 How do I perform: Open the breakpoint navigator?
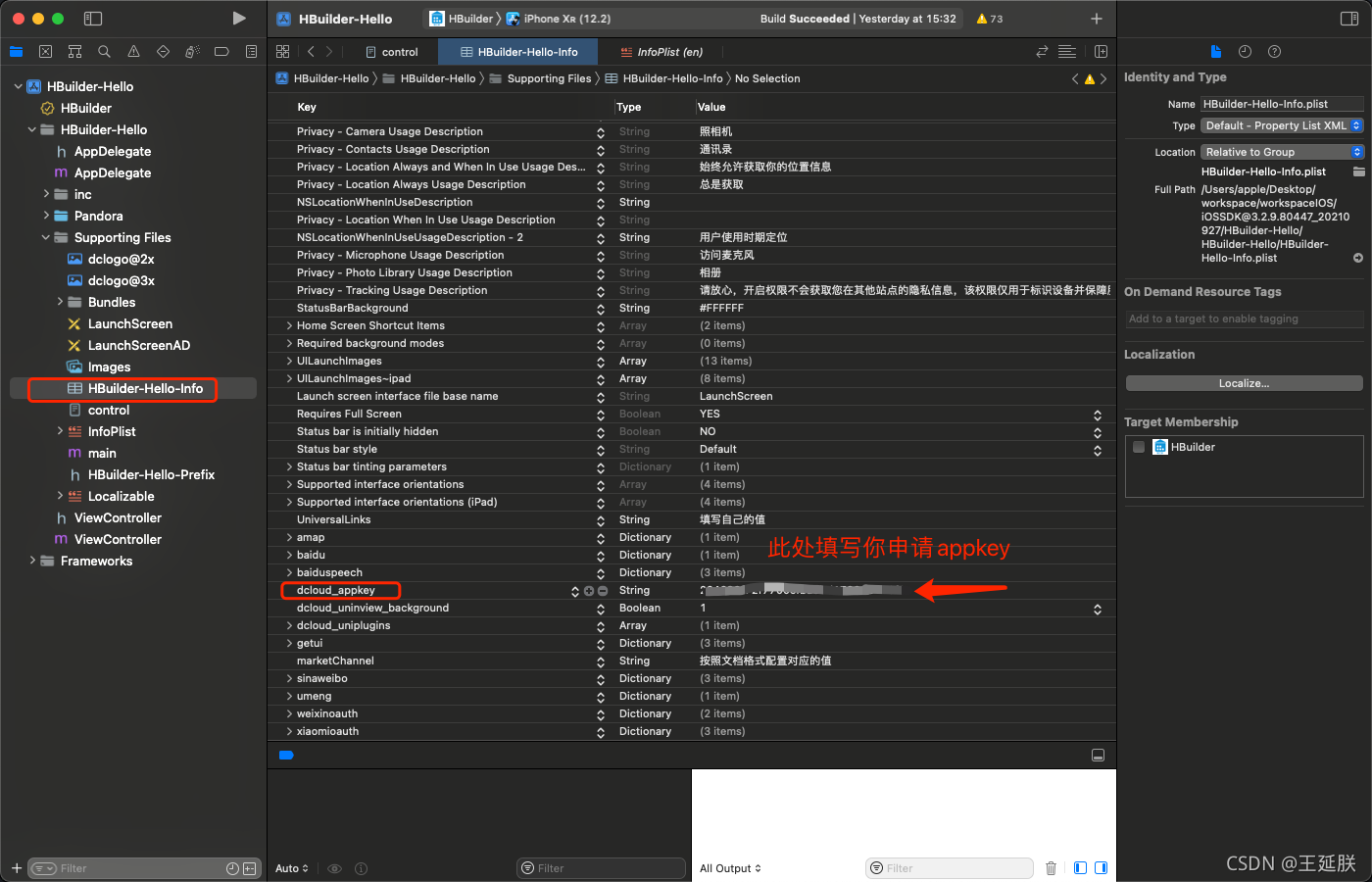point(221,52)
